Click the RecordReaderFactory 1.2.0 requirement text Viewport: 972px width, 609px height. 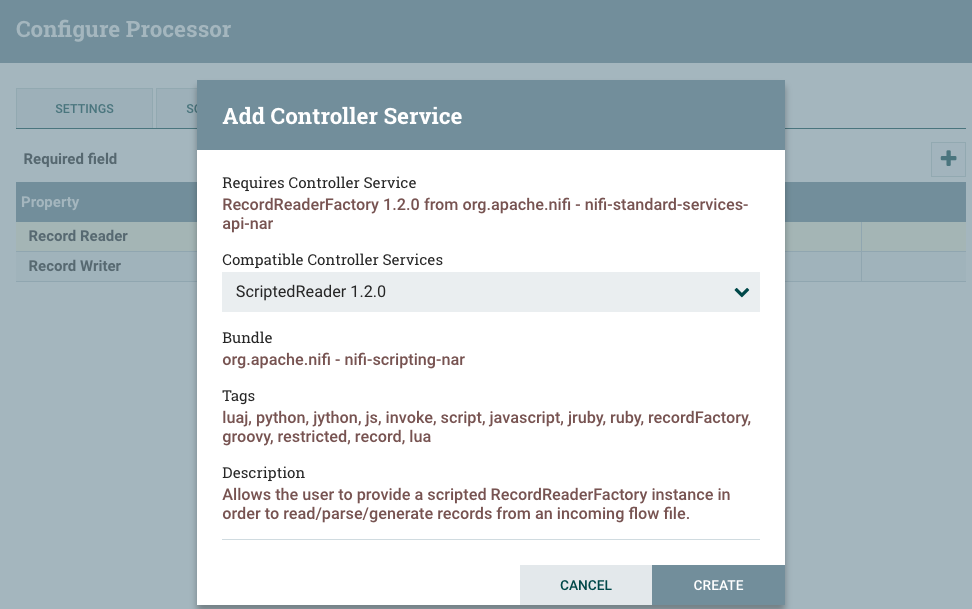(x=485, y=213)
